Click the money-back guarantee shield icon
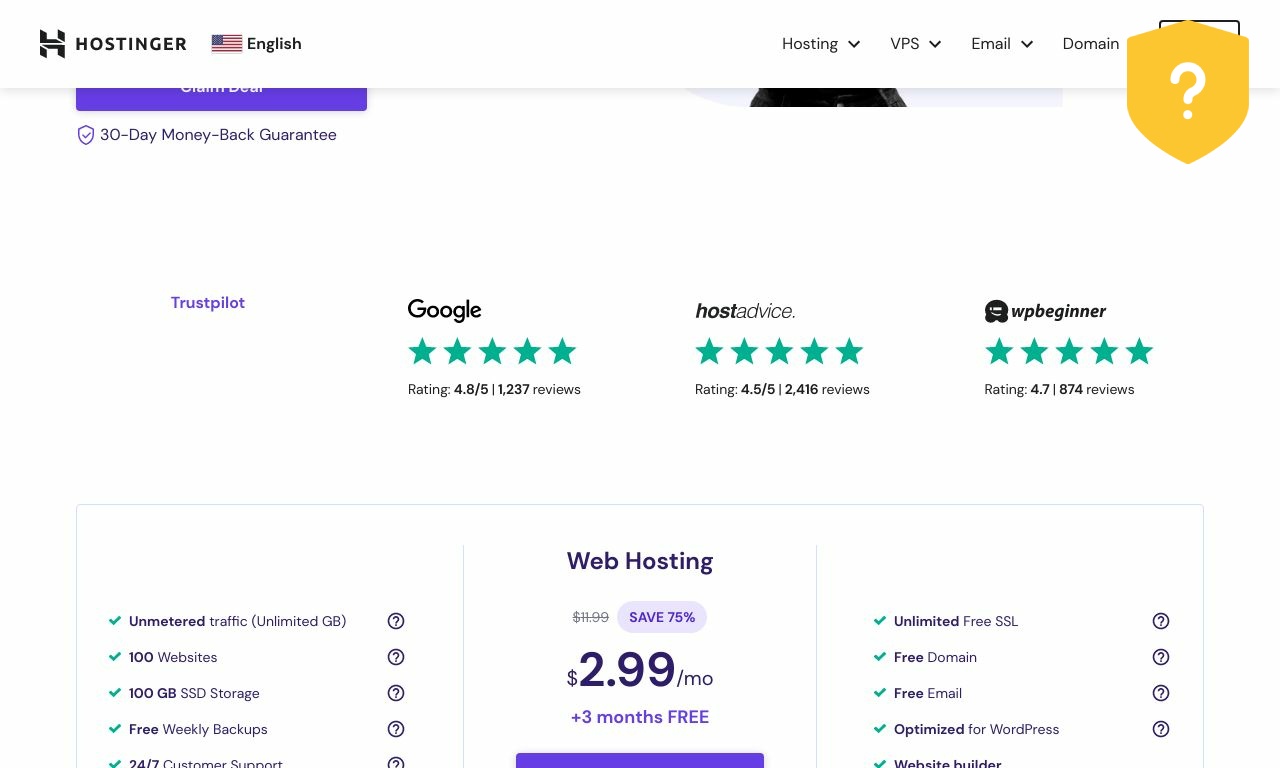 86,135
